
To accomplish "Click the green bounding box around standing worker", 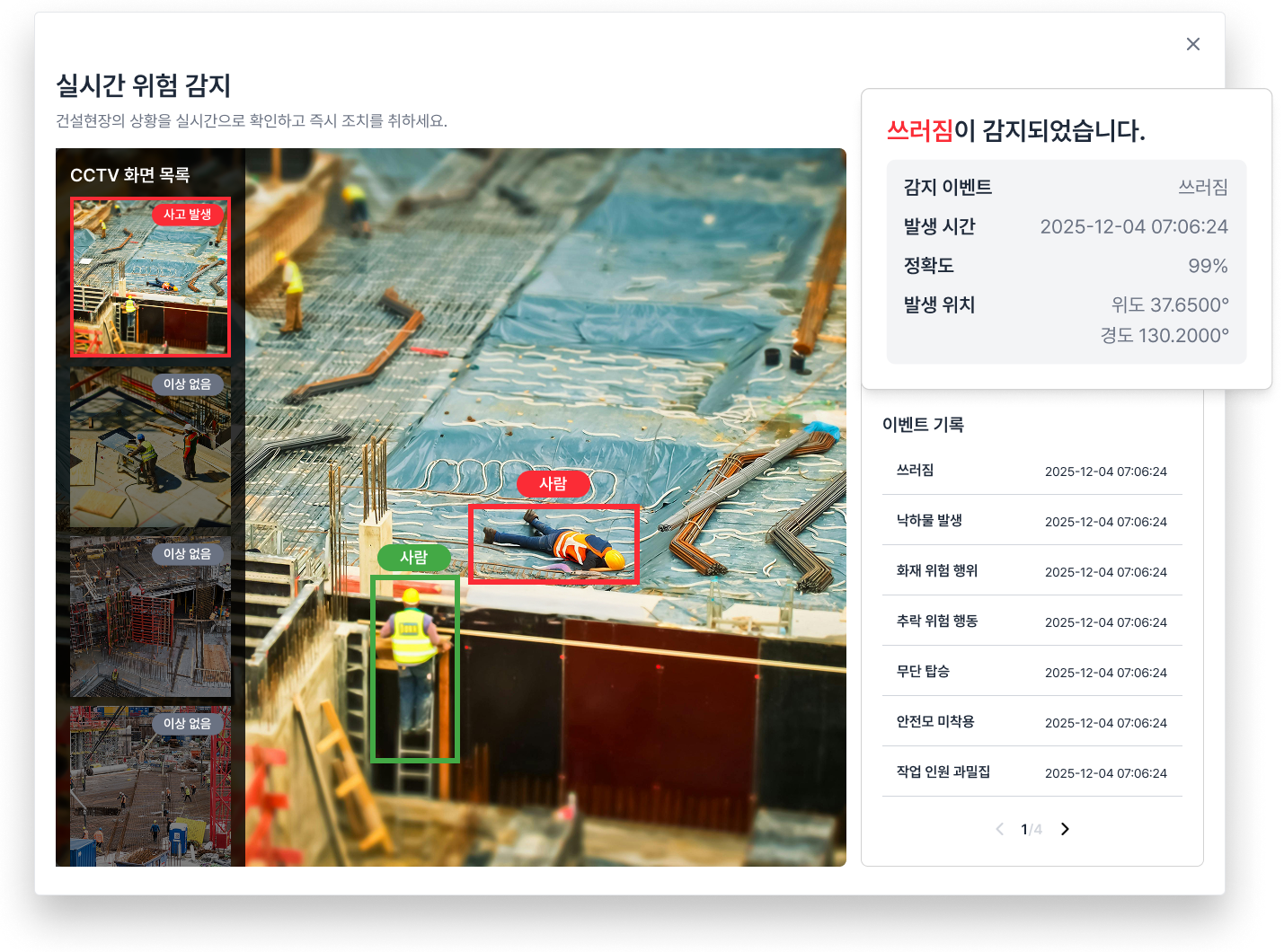I will 415,669.
